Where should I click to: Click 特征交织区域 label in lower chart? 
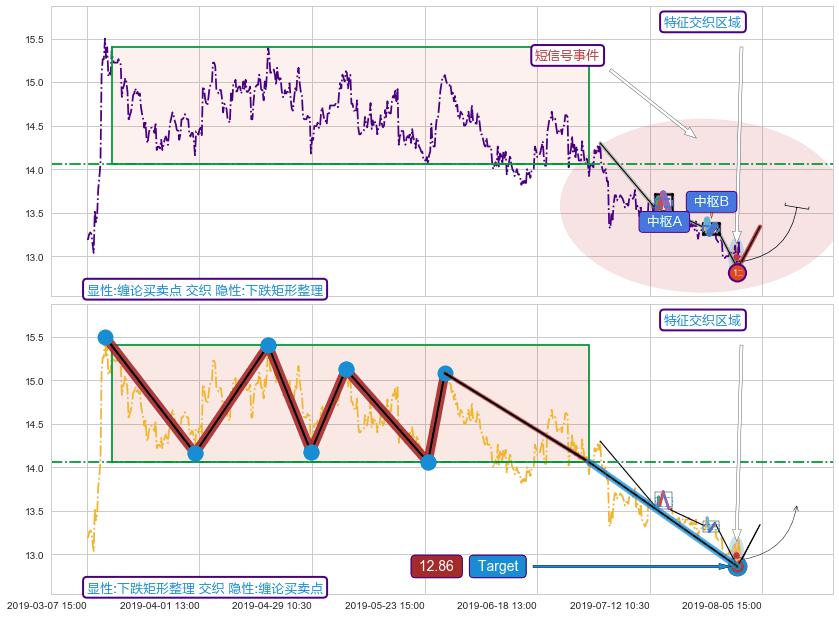703,320
